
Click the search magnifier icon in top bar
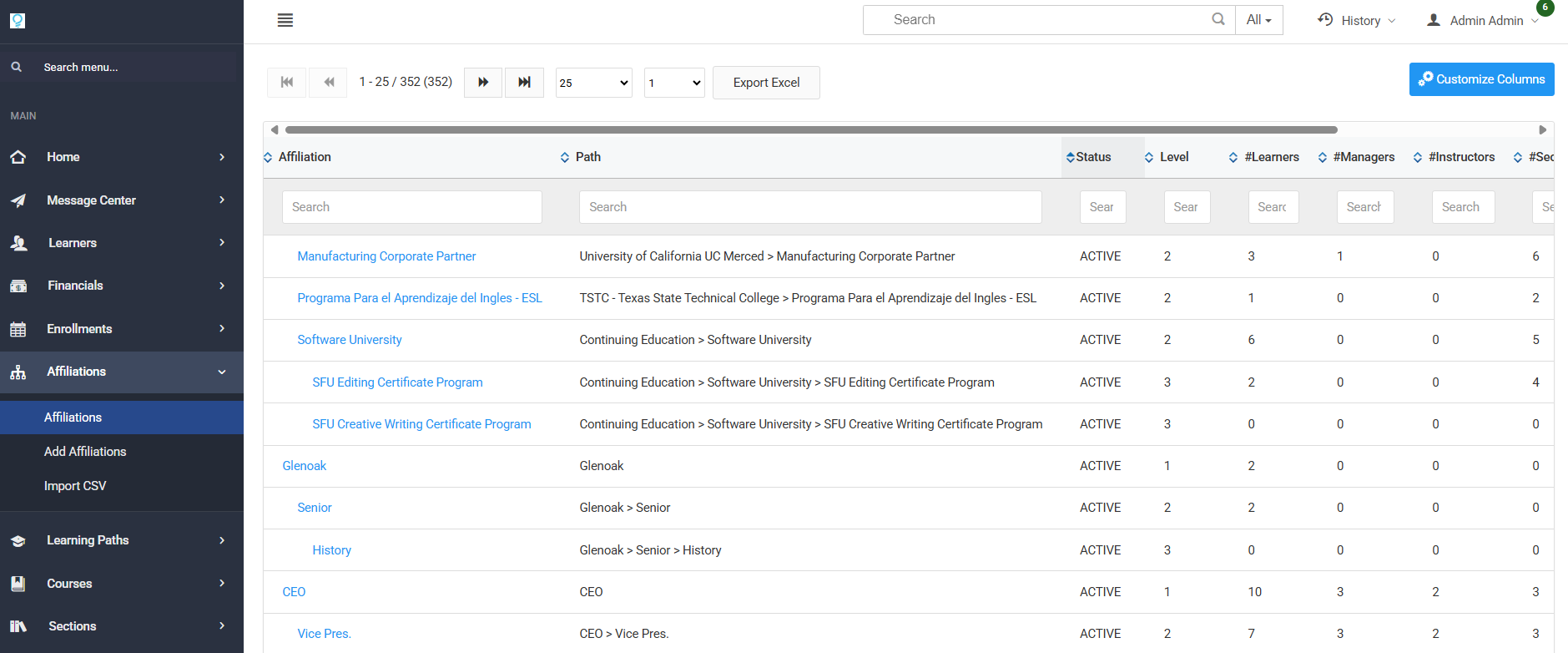coord(1218,19)
